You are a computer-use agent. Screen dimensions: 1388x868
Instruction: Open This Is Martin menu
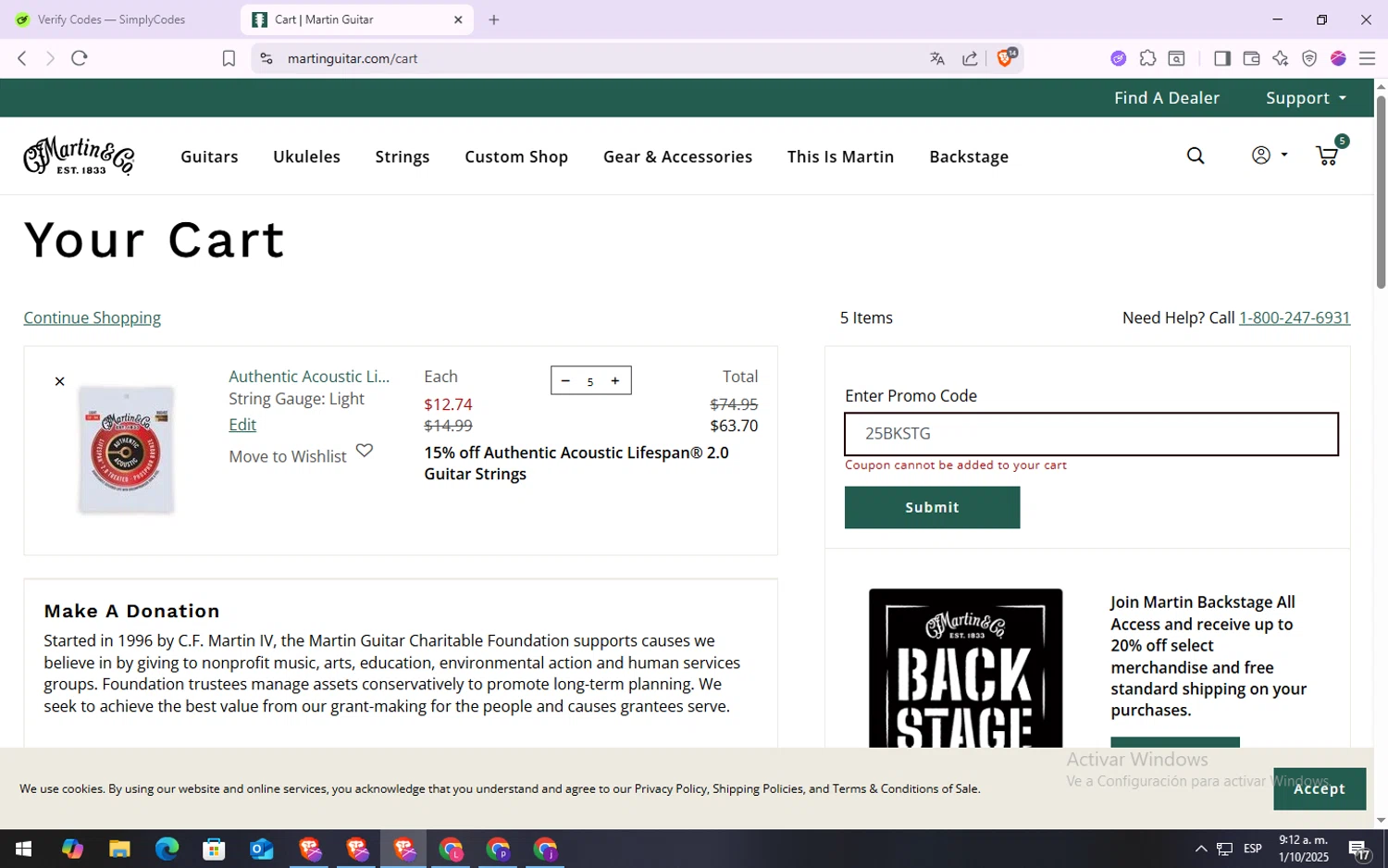[840, 156]
